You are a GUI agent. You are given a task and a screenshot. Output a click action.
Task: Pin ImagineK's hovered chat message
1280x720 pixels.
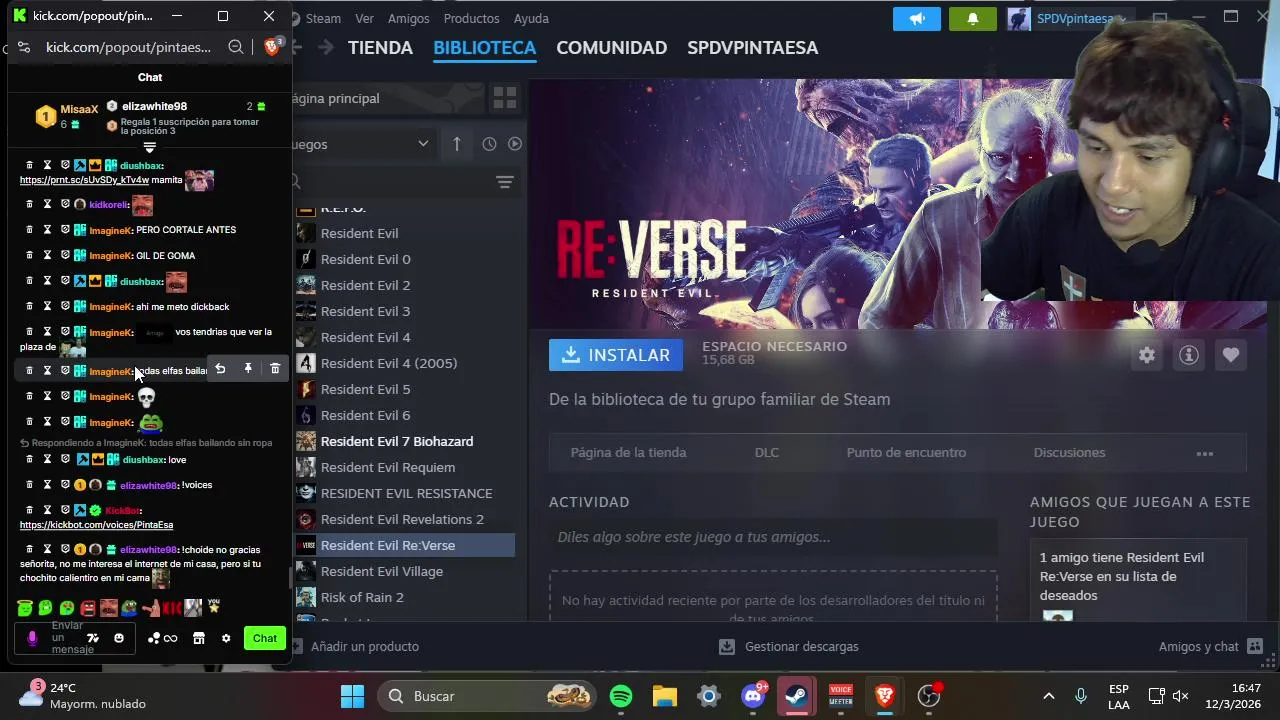pyautogui.click(x=248, y=369)
